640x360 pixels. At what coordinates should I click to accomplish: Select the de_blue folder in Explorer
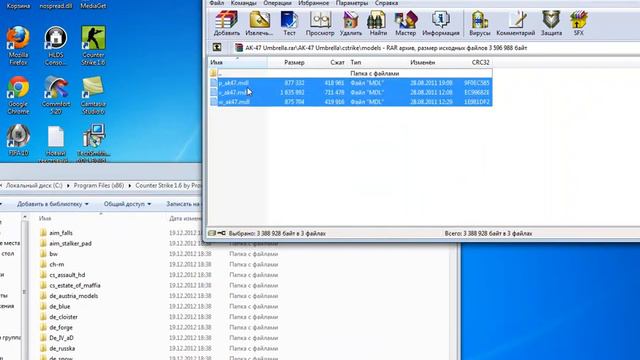(60, 306)
